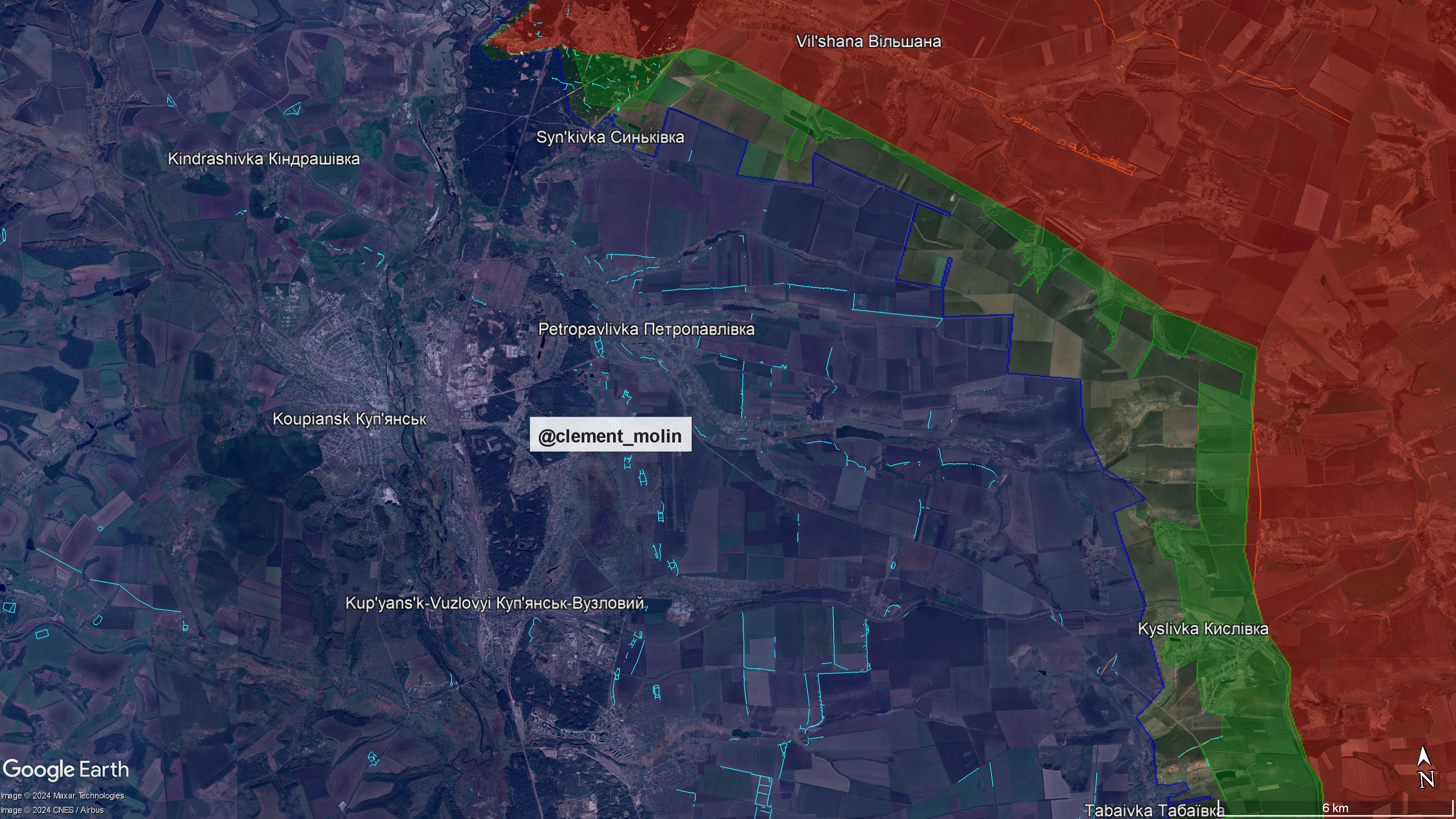Click the Google Earth logo
The width and height of the screenshot is (1456, 819).
click(x=66, y=769)
